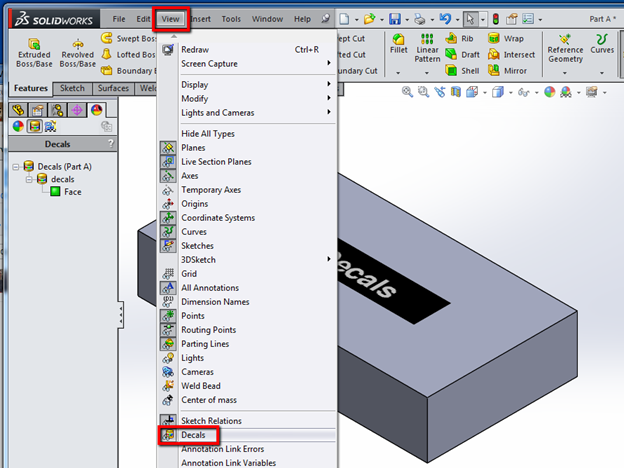This screenshot has height=468, width=624.
Task: Toggle Planes visibility in View menu
Action: [x=193, y=148]
